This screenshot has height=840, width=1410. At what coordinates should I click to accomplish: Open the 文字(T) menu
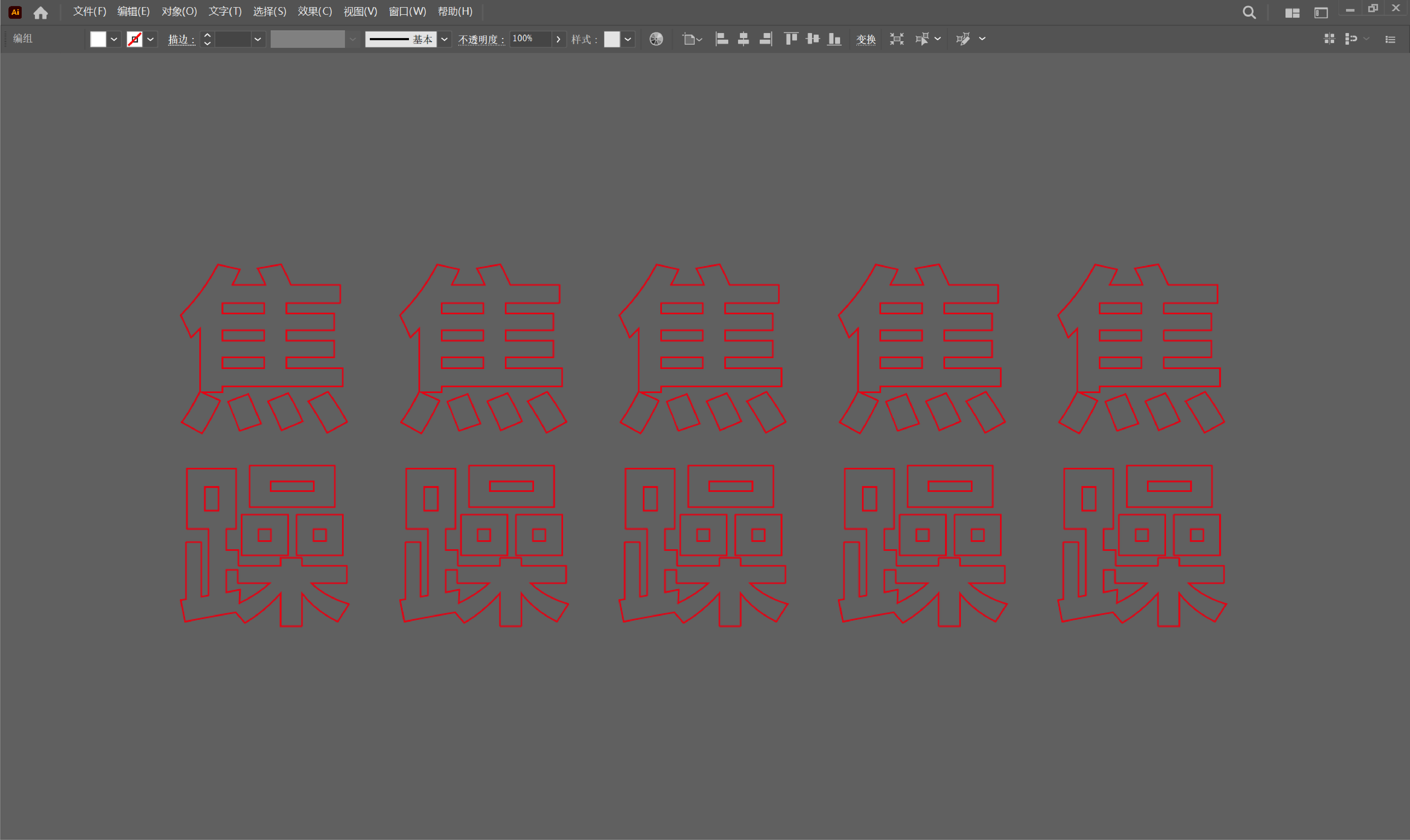pyautogui.click(x=225, y=11)
